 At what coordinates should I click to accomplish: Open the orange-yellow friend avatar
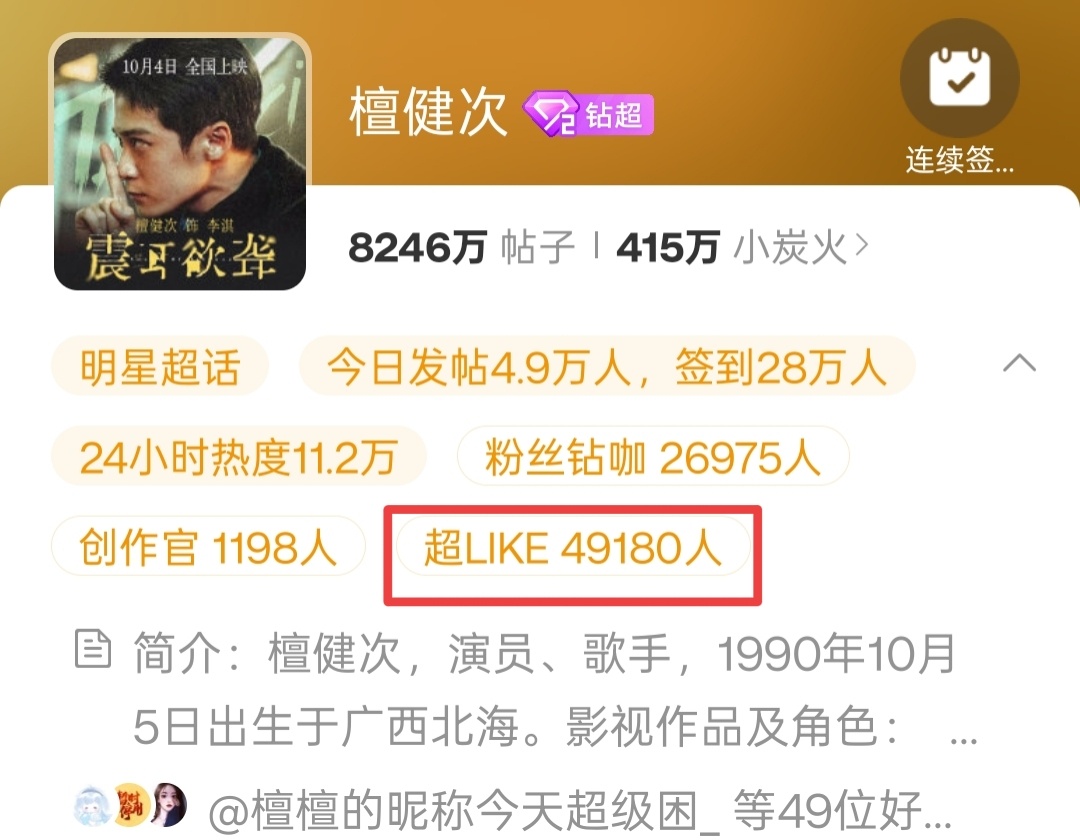point(131,804)
